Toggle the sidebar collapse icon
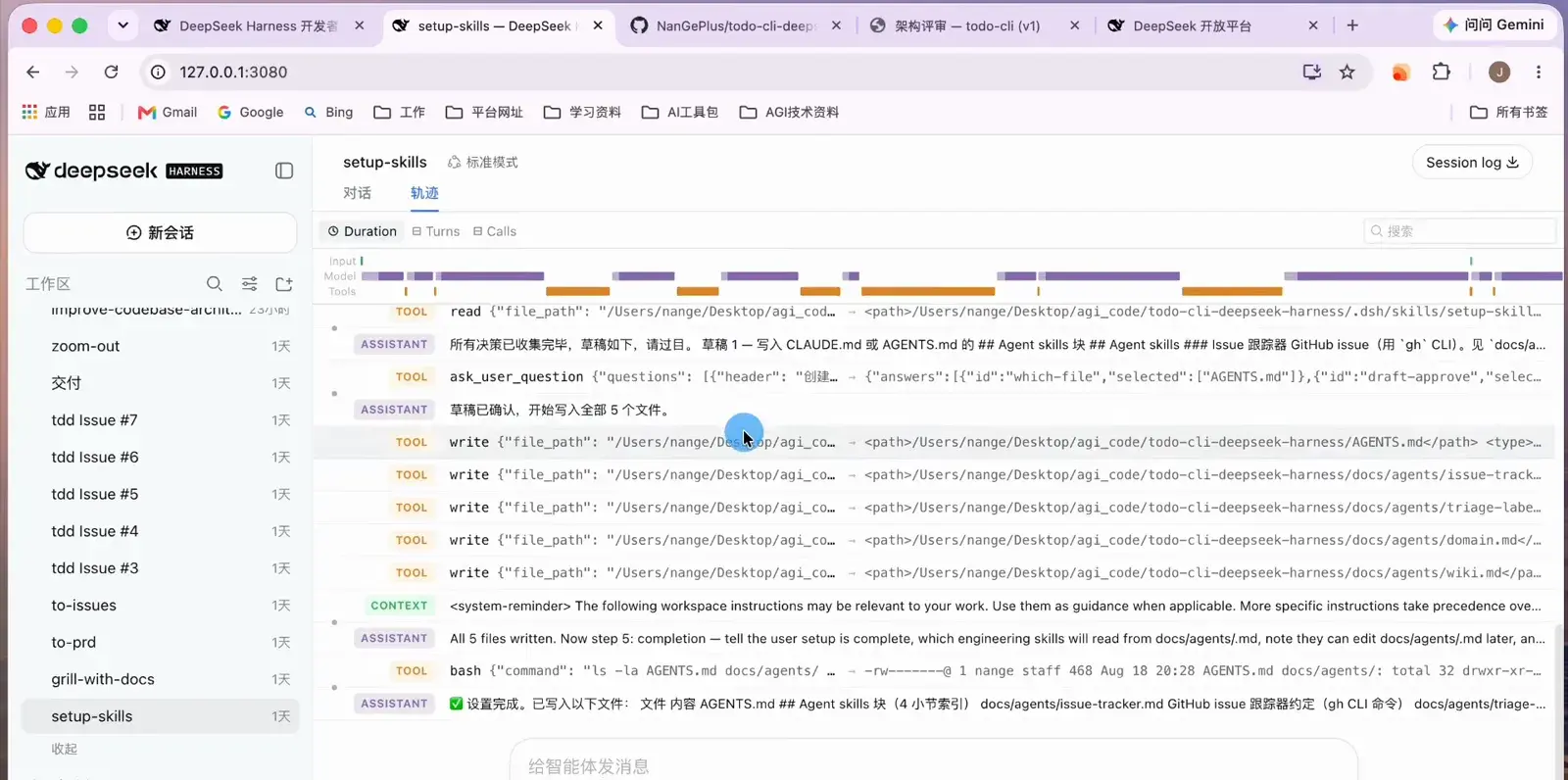 point(284,171)
